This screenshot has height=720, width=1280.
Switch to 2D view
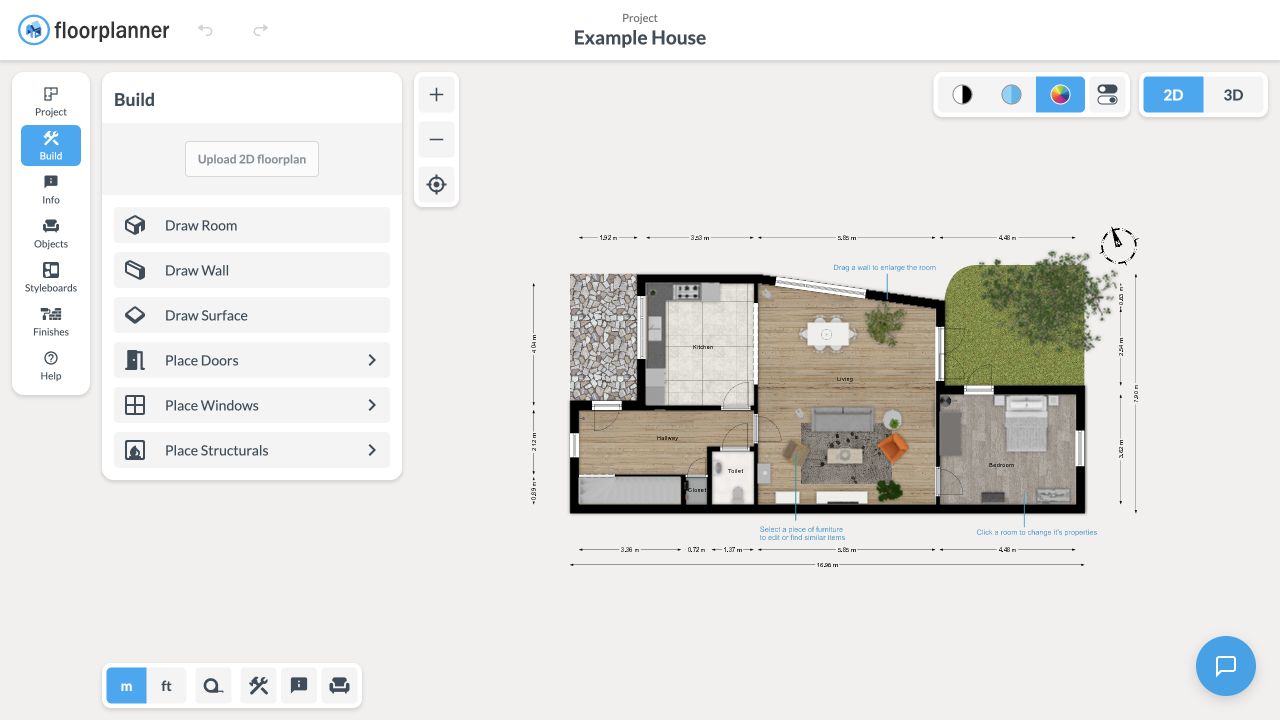point(1173,95)
